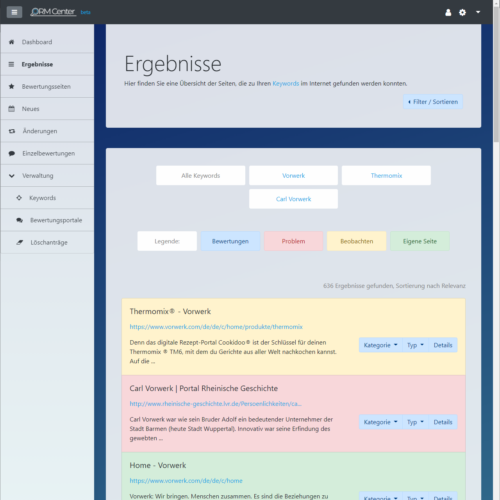Click the Thermomix® - Vorwerk result title

coord(170,311)
